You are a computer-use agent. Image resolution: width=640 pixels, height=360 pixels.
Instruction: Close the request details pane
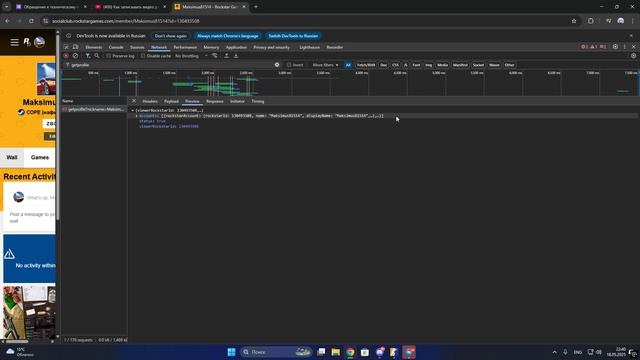tap(134, 101)
